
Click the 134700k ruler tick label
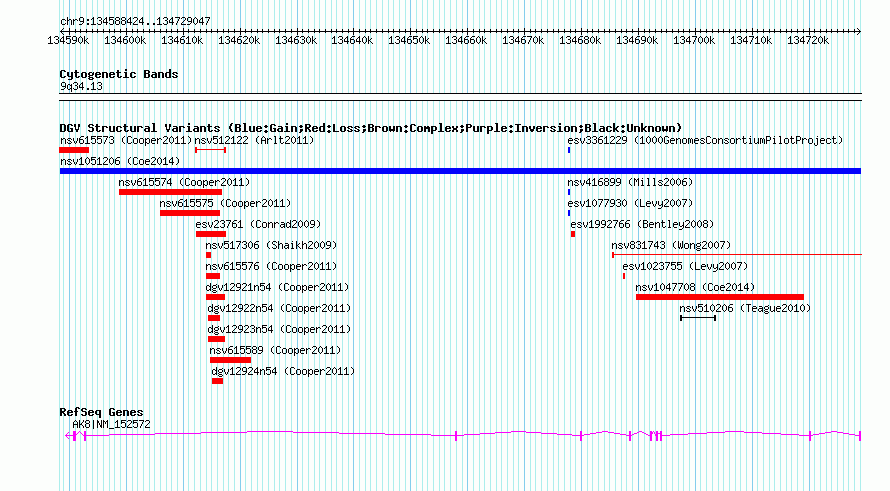coord(694,40)
